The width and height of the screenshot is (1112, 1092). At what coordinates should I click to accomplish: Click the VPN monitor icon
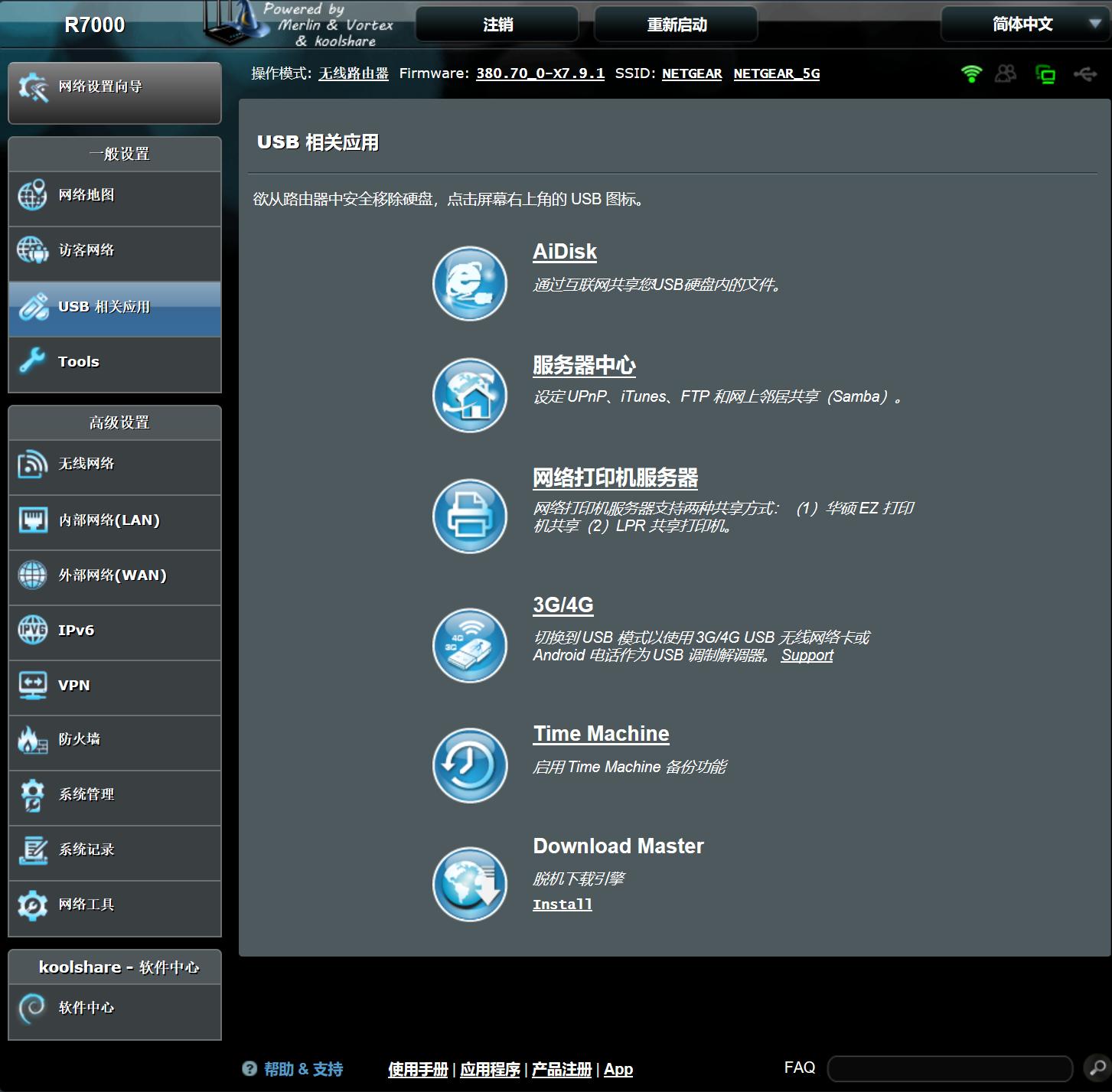32,685
